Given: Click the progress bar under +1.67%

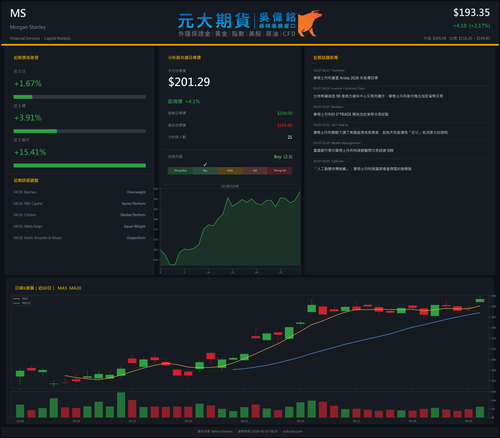Looking at the screenshot, I should 80,97.
